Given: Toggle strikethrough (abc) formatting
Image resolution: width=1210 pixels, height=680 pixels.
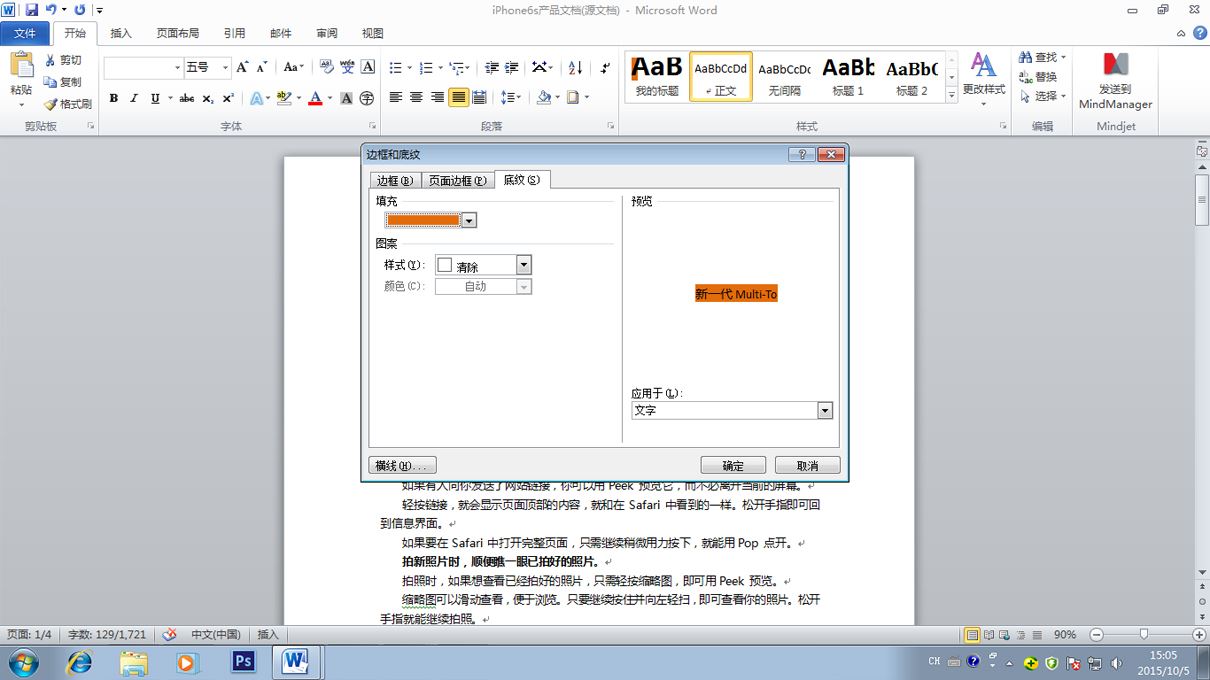Looking at the screenshot, I should coord(186,98).
